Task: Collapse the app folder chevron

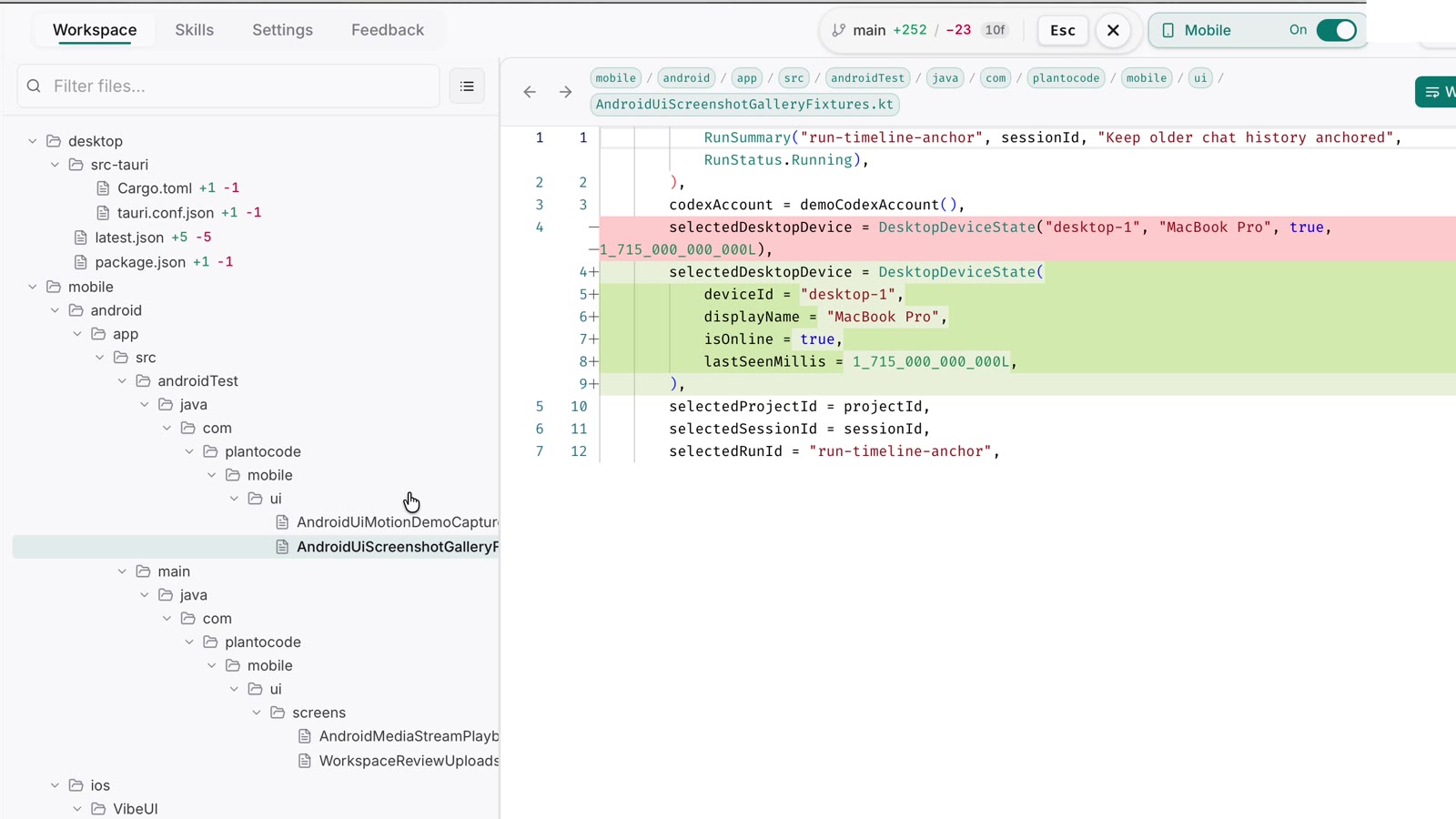Action: 77,334
